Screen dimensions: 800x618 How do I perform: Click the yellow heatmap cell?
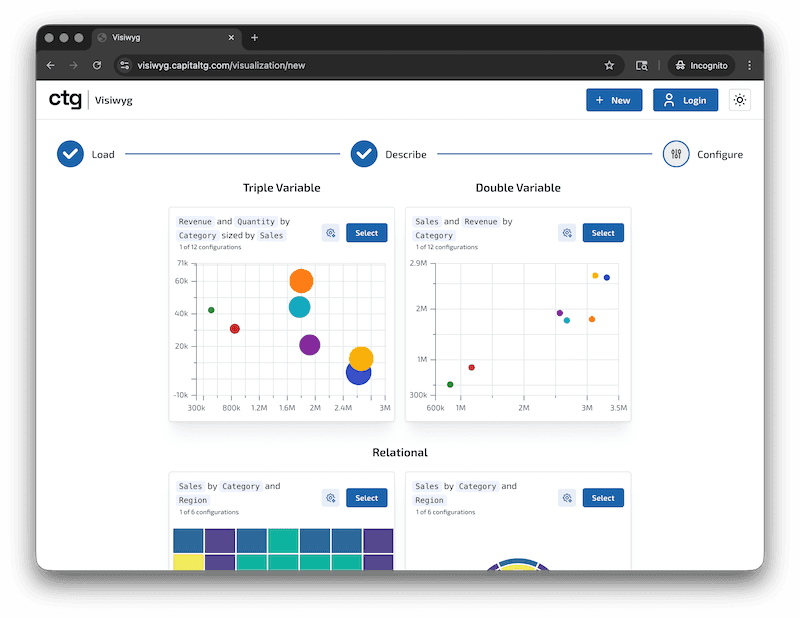188,562
